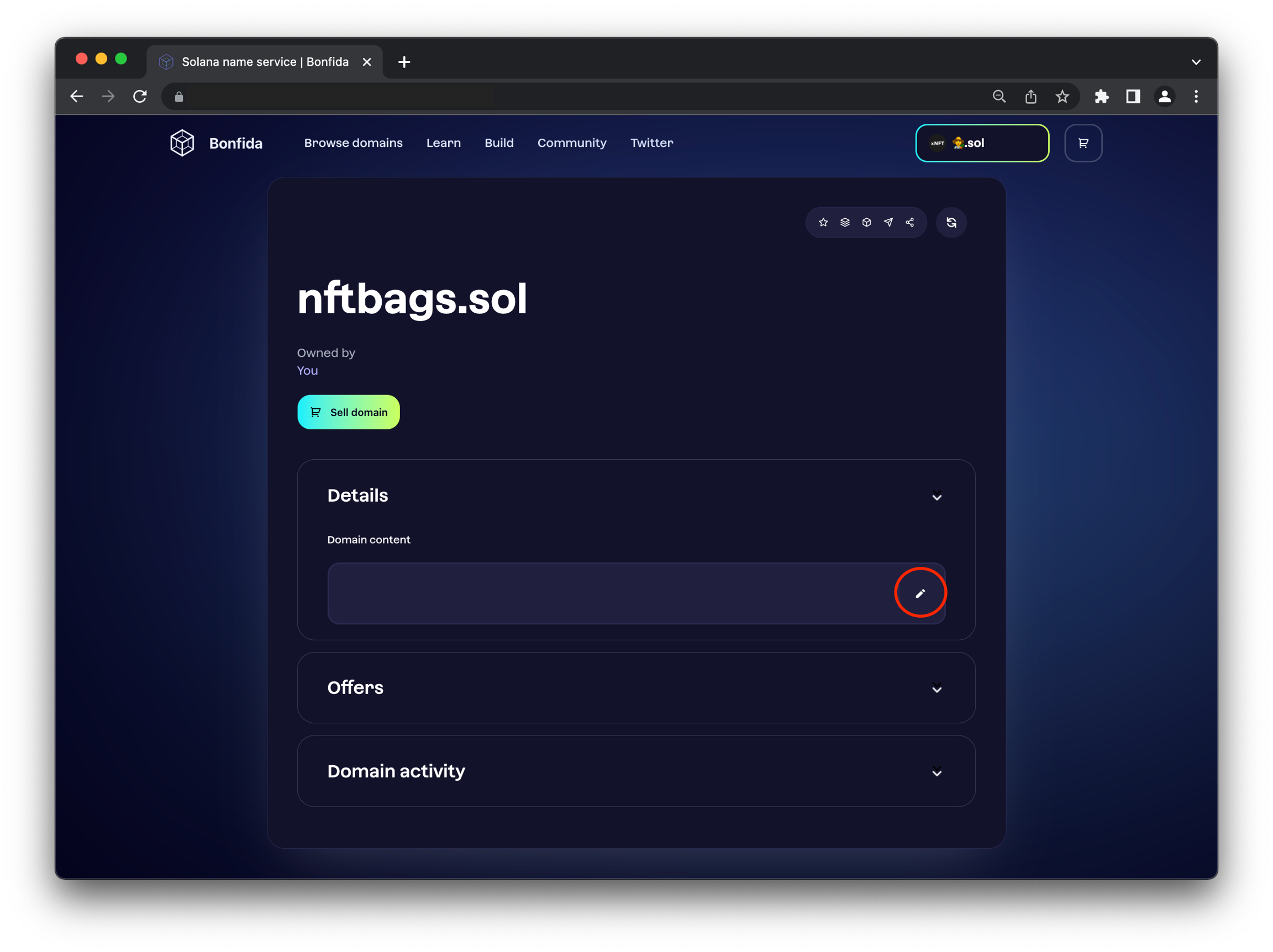
Task: Click the share icon on domain card
Action: [910, 222]
